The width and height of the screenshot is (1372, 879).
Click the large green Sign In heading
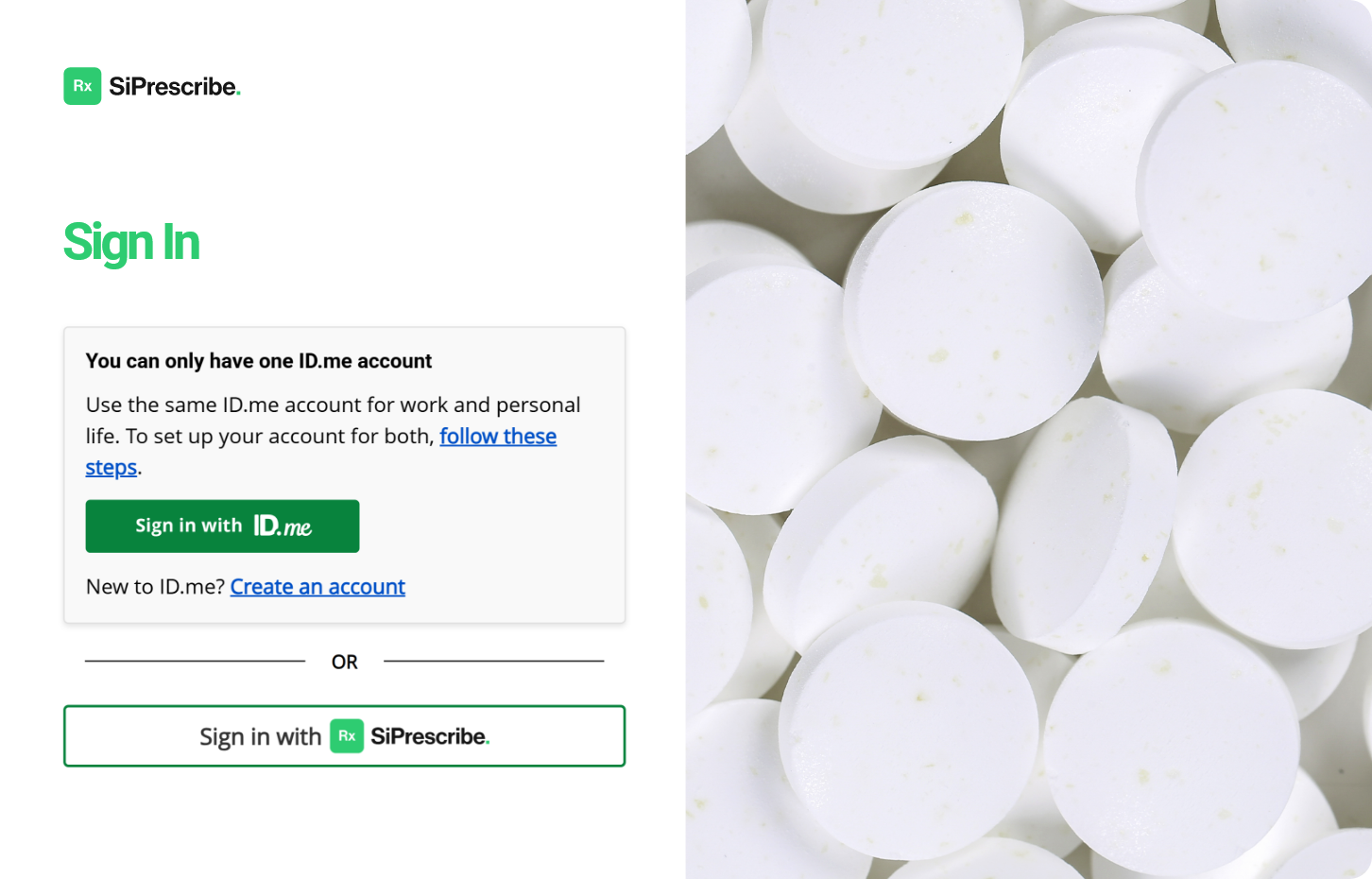pyautogui.click(x=131, y=243)
